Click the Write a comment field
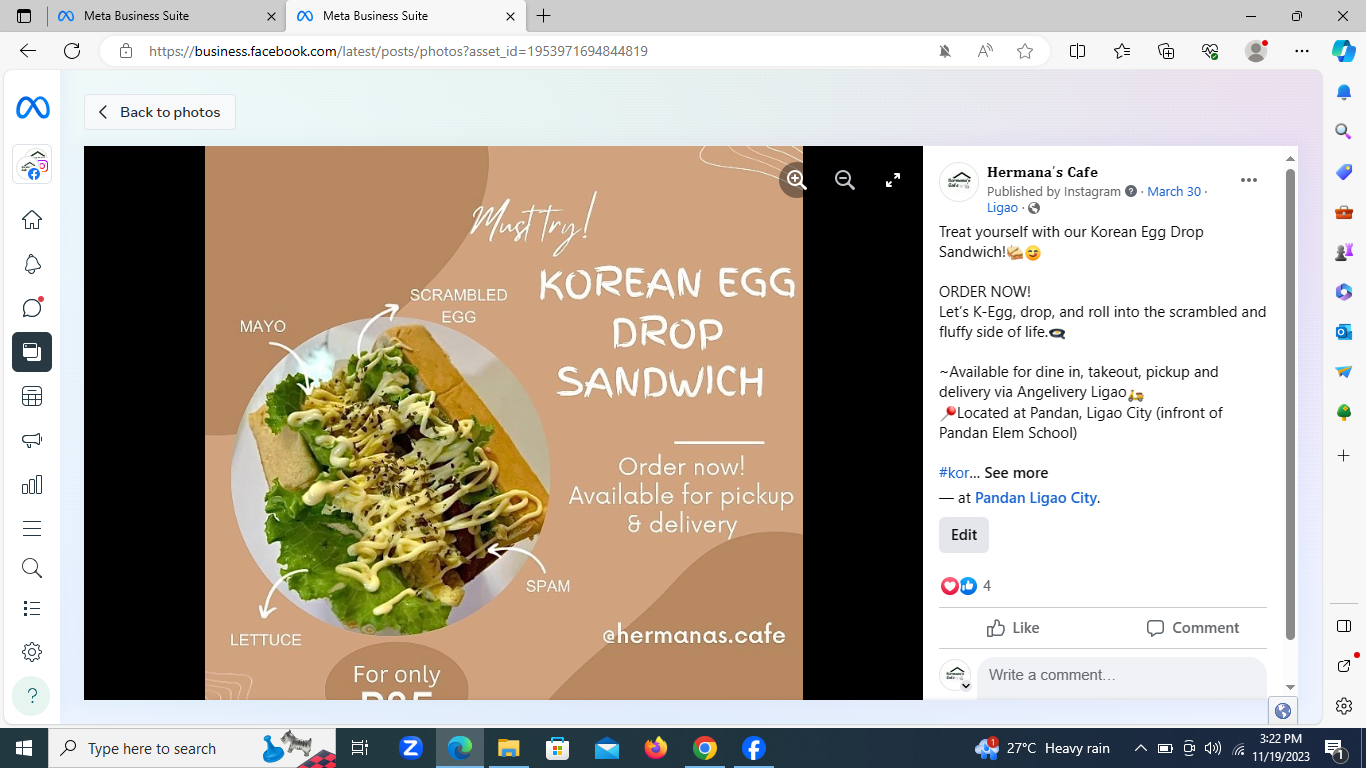 (1122, 675)
